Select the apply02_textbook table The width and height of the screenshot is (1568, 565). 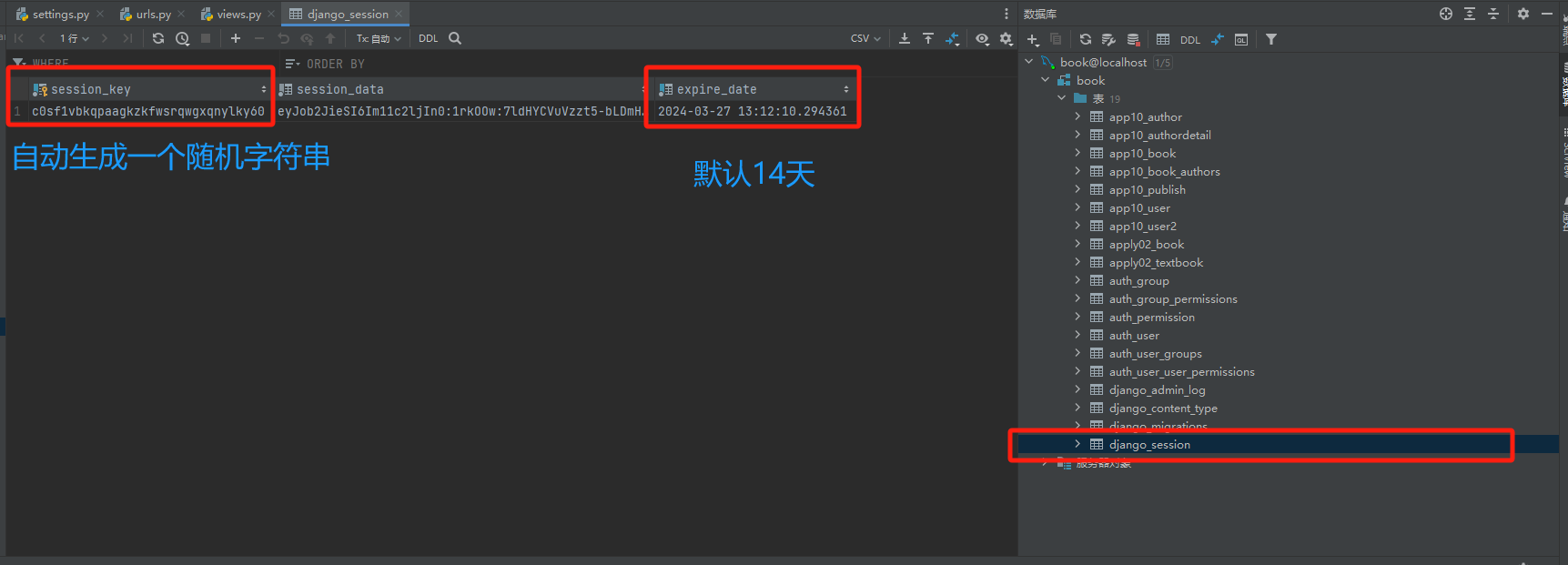point(1156,262)
